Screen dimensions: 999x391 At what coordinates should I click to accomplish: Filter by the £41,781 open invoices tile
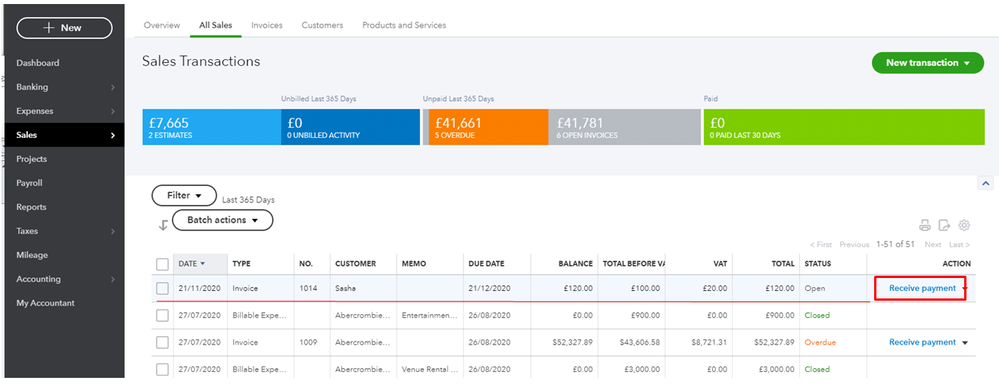[623, 127]
